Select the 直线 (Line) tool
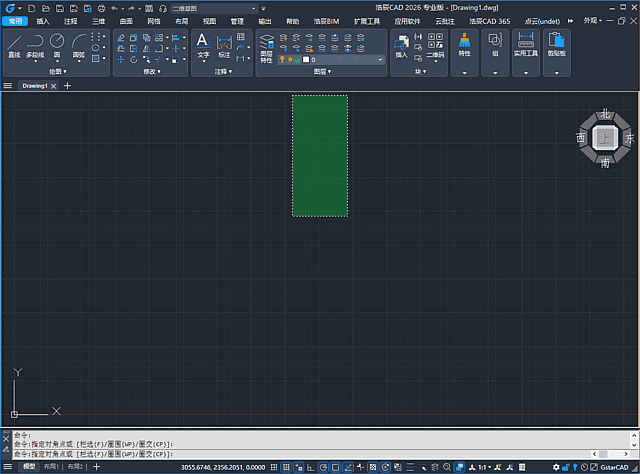 (x=14, y=46)
